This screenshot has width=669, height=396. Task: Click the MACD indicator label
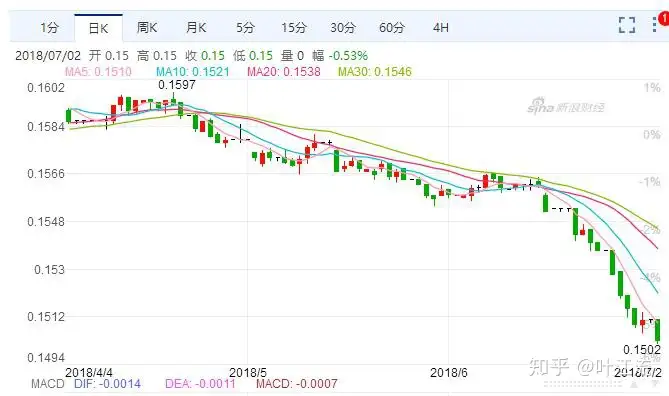coord(47,384)
